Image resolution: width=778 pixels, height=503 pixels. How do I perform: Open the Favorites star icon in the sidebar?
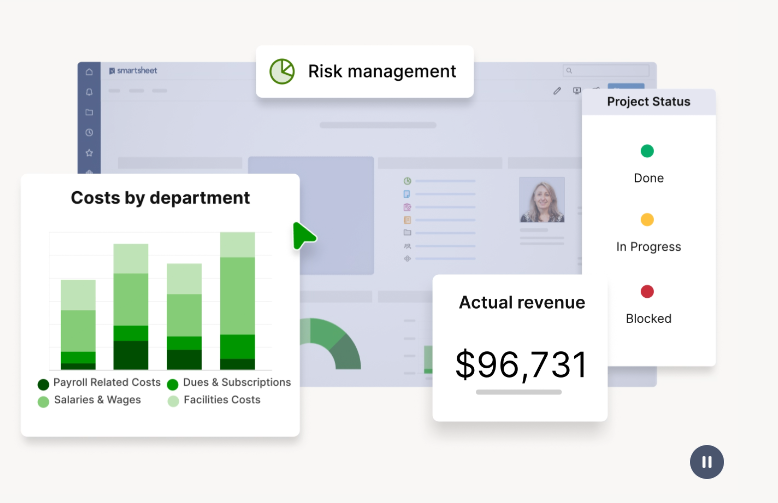tap(89, 153)
